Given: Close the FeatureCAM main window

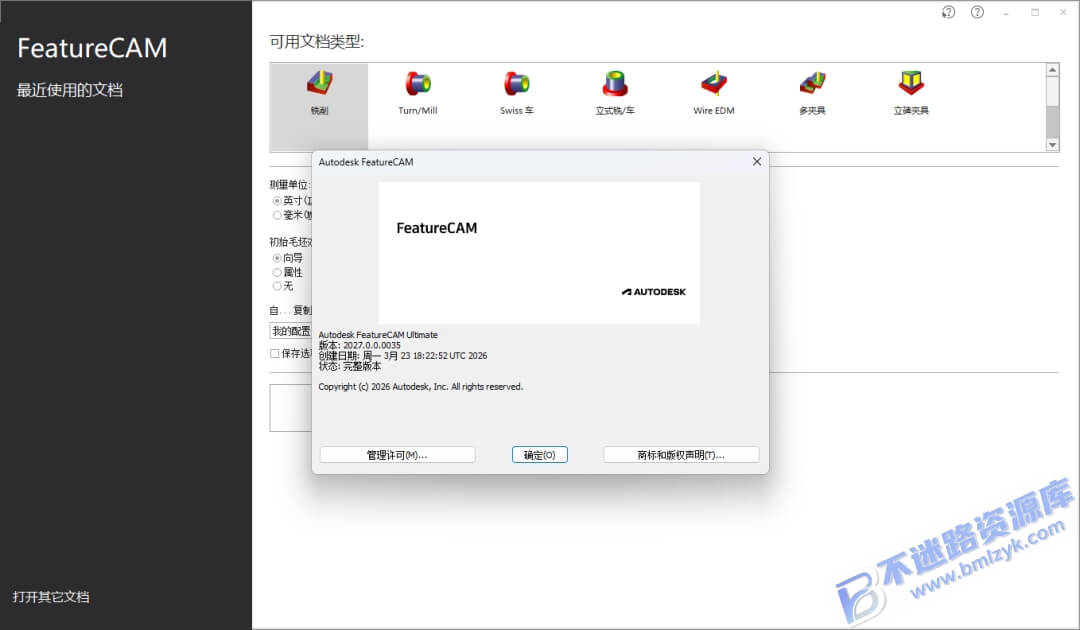Looking at the screenshot, I should click(1063, 12).
